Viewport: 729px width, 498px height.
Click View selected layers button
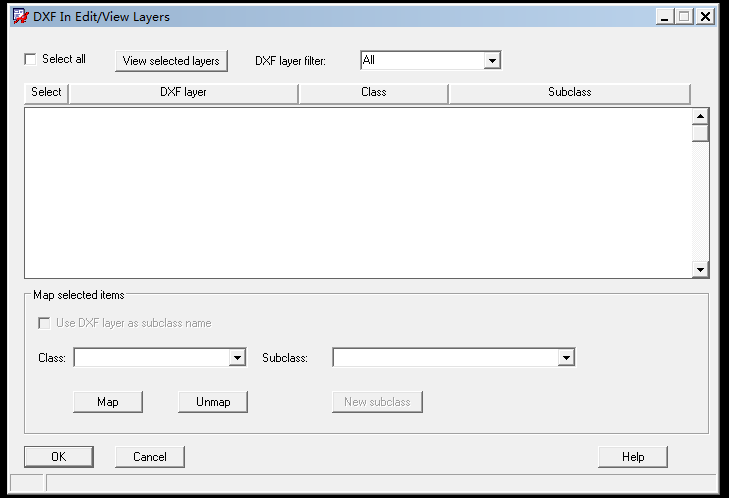[x=171, y=61]
